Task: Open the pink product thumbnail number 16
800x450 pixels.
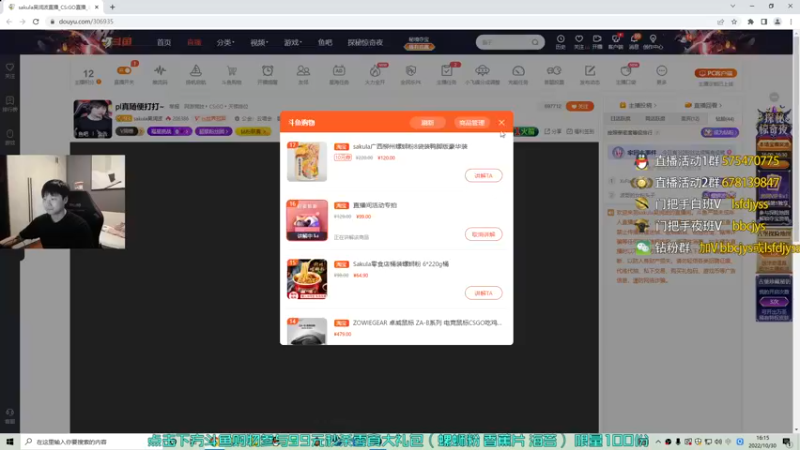Action: [x=307, y=220]
